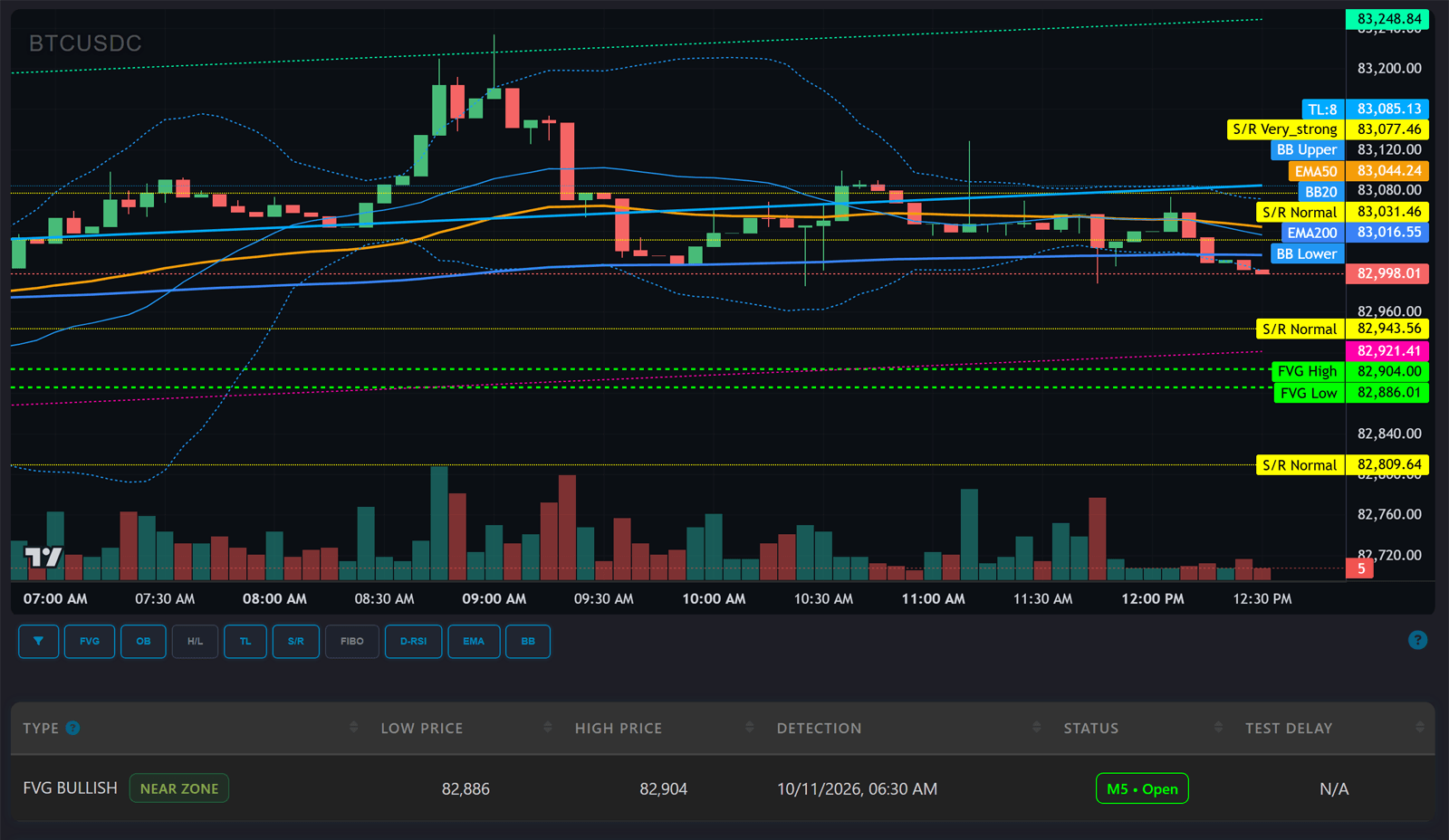Enable the H/L indicator button
1449x840 pixels.
point(195,641)
